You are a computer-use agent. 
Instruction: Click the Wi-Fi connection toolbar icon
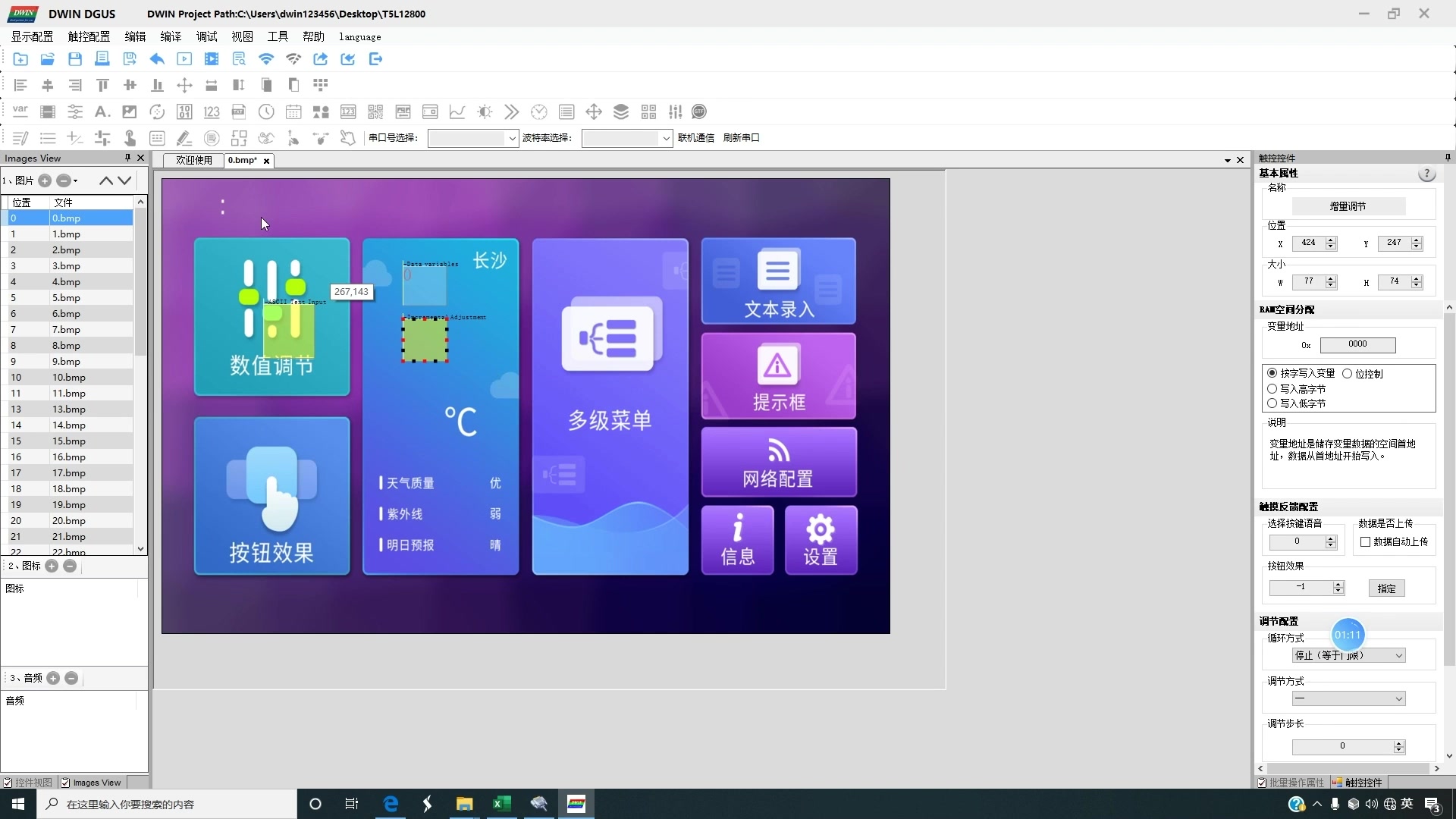266,59
